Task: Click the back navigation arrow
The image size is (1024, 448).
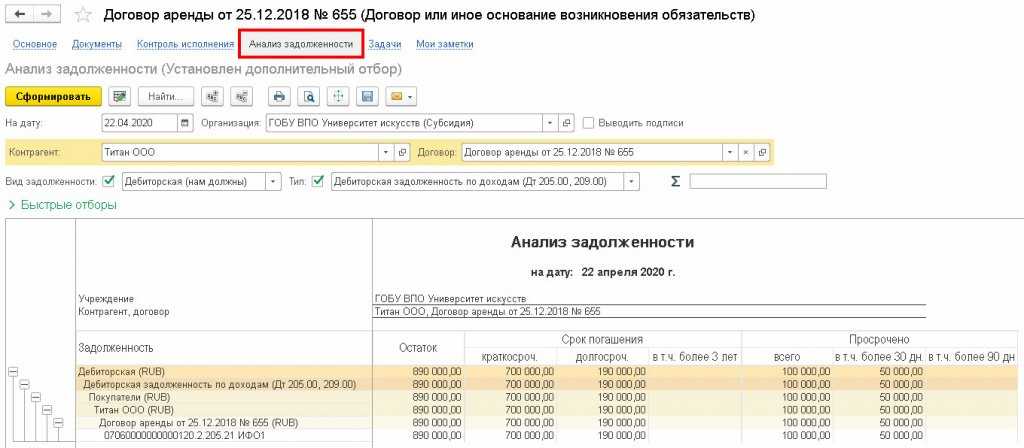Action: [20, 16]
